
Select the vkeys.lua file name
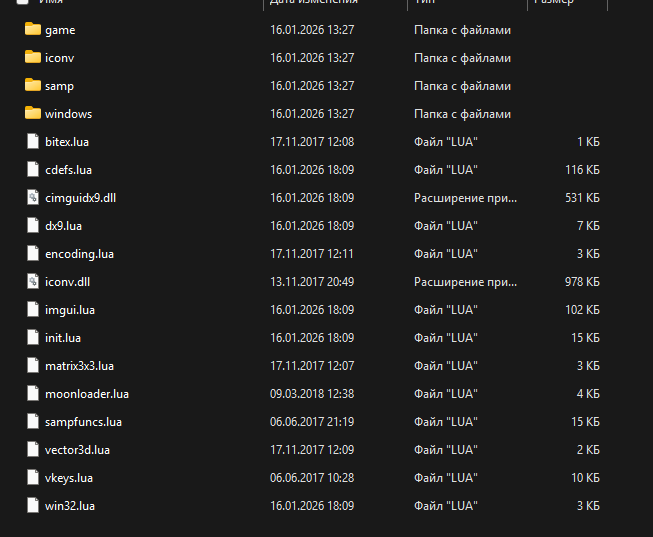(69, 478)
